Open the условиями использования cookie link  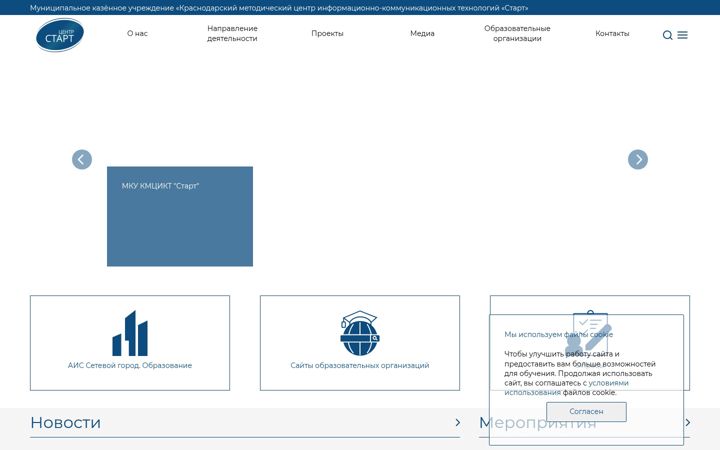pyautogui.click(x=566, y=388)
